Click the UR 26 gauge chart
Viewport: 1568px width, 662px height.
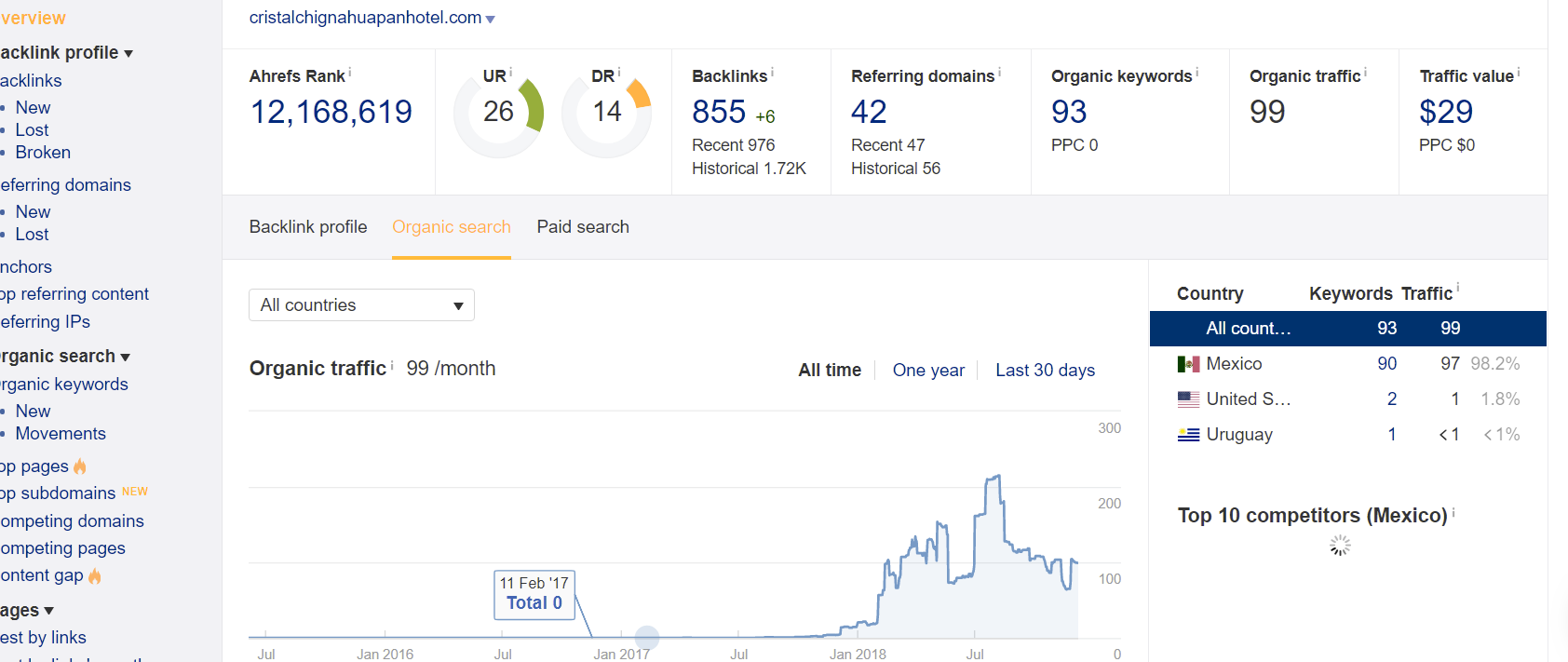[x=499, y=113]
